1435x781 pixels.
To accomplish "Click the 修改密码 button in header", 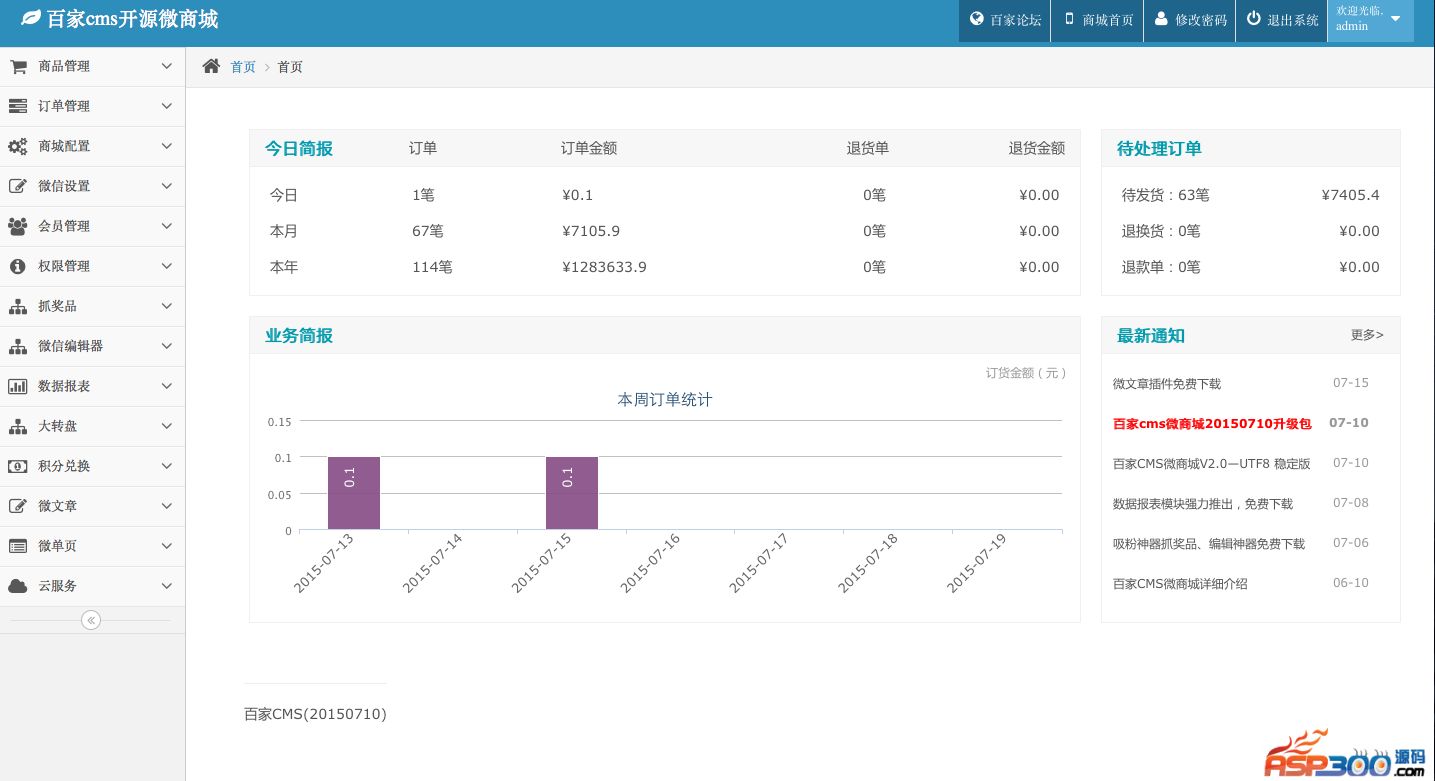I will [x=1190, y=20].
